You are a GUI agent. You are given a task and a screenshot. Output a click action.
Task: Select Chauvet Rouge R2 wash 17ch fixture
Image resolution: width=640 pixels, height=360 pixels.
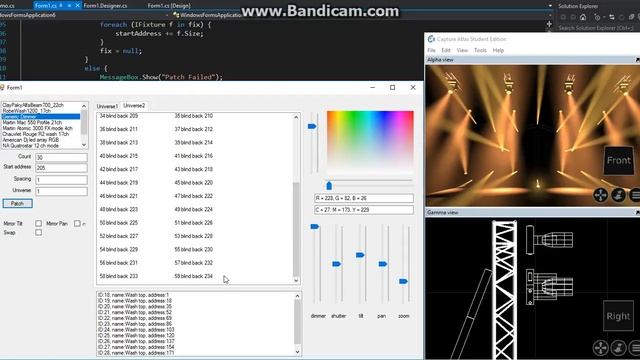36,134
